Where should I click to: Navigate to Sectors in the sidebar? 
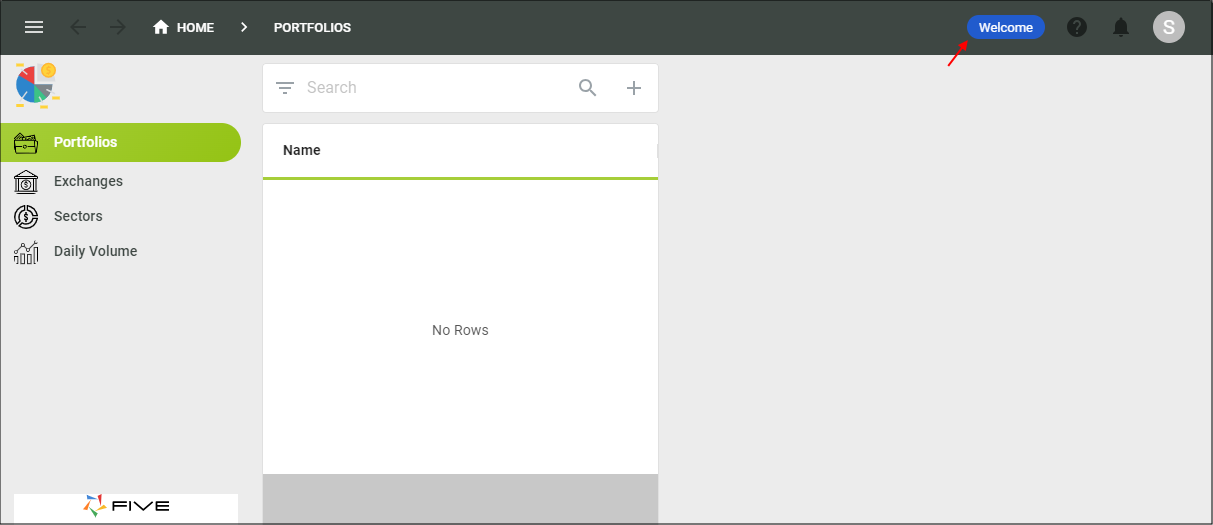78,216
